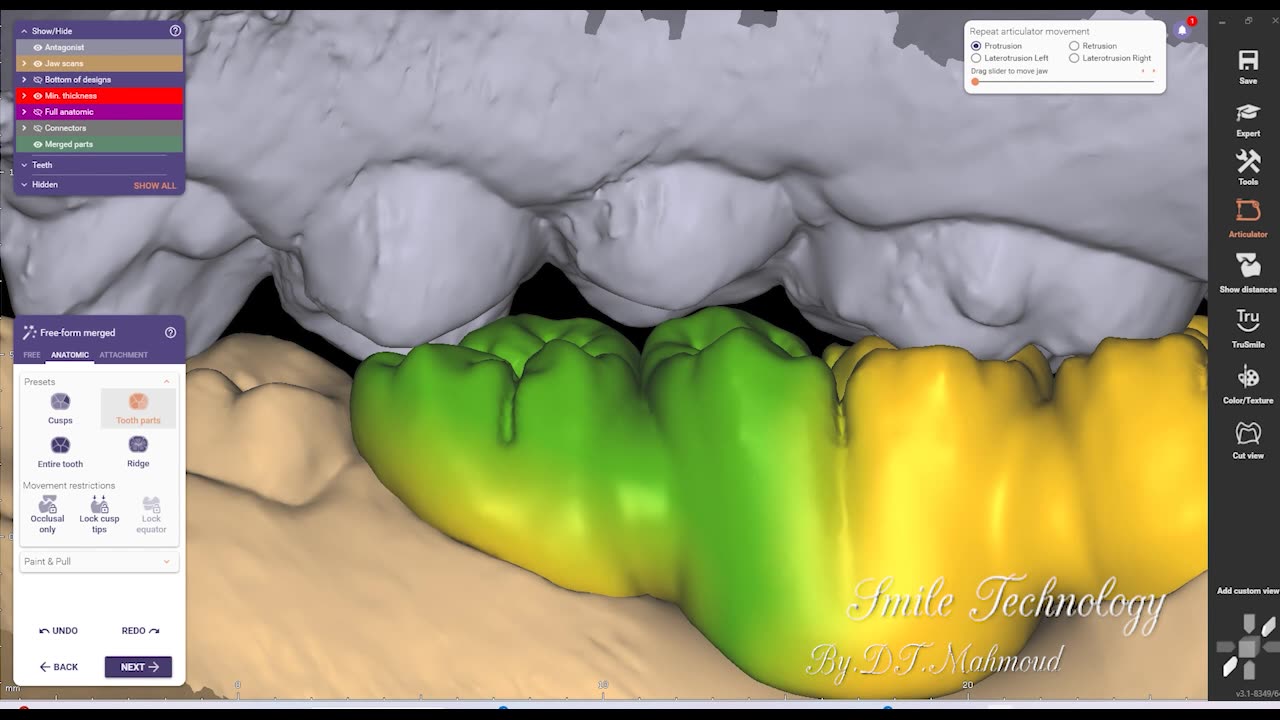Click the view orientation cube widget
This screenshot has width=1280, height=720.
(x=1247, y=646)
